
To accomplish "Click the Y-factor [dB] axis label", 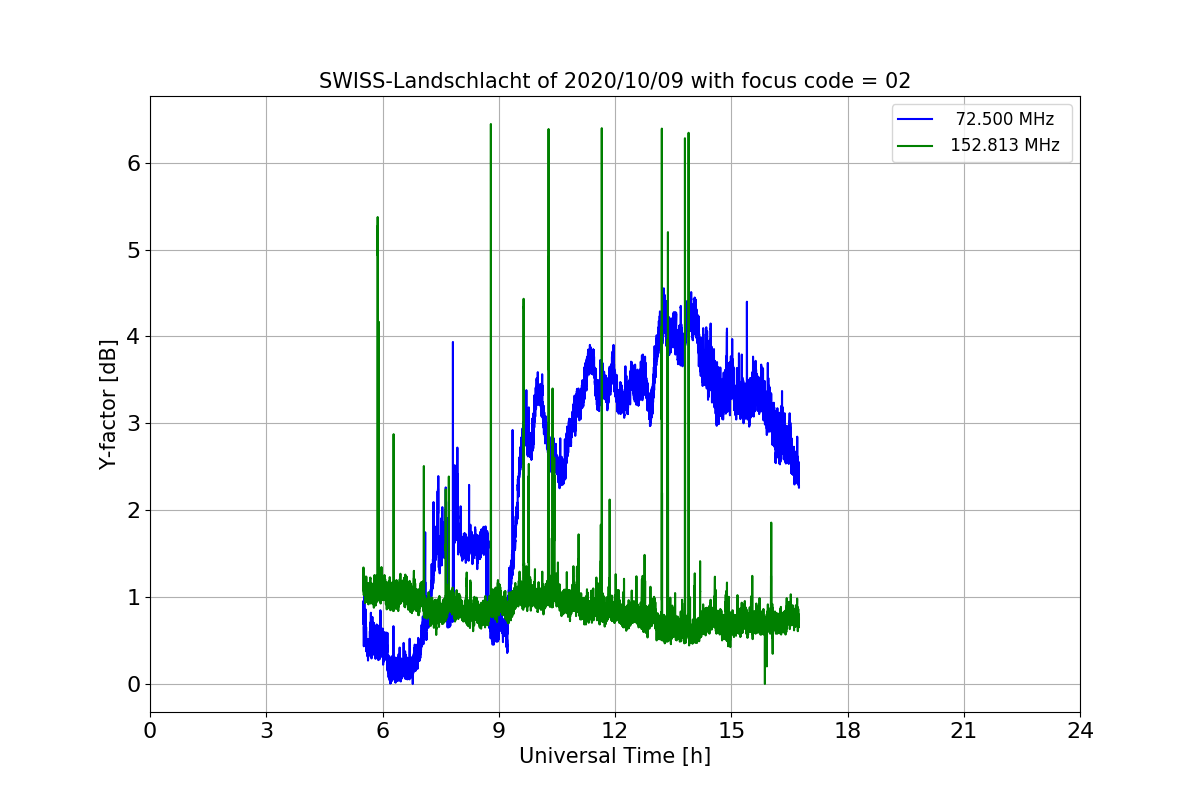I will tap(109, 404).
